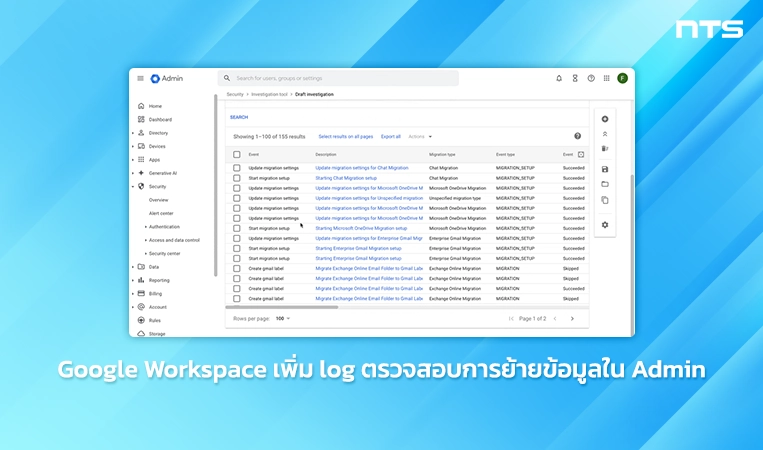This screenshot has height=450, width=763.
Task: Click the Reporting chart icon
Action: coord(141,280)
